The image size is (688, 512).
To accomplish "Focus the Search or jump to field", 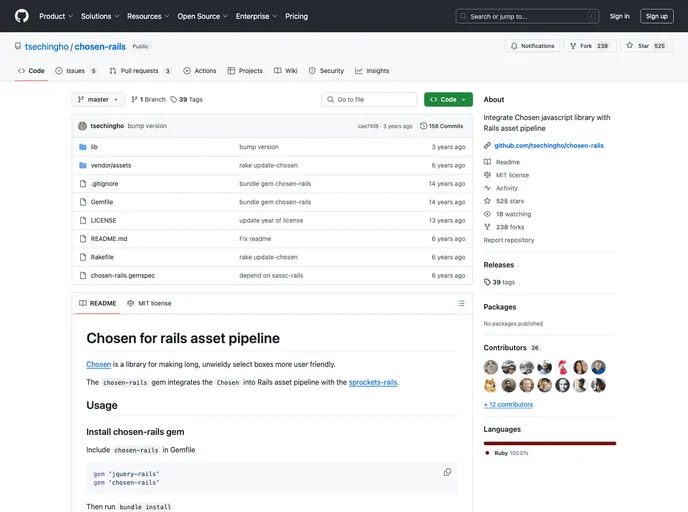I will coord(527,16).
